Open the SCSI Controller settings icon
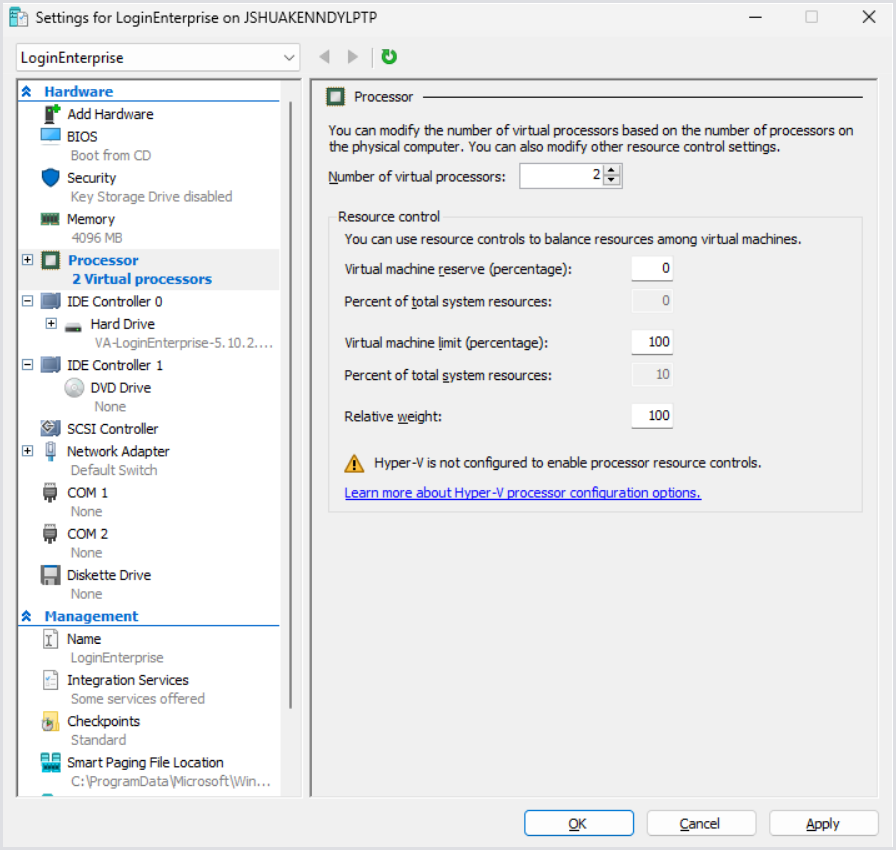 (49, 428)
